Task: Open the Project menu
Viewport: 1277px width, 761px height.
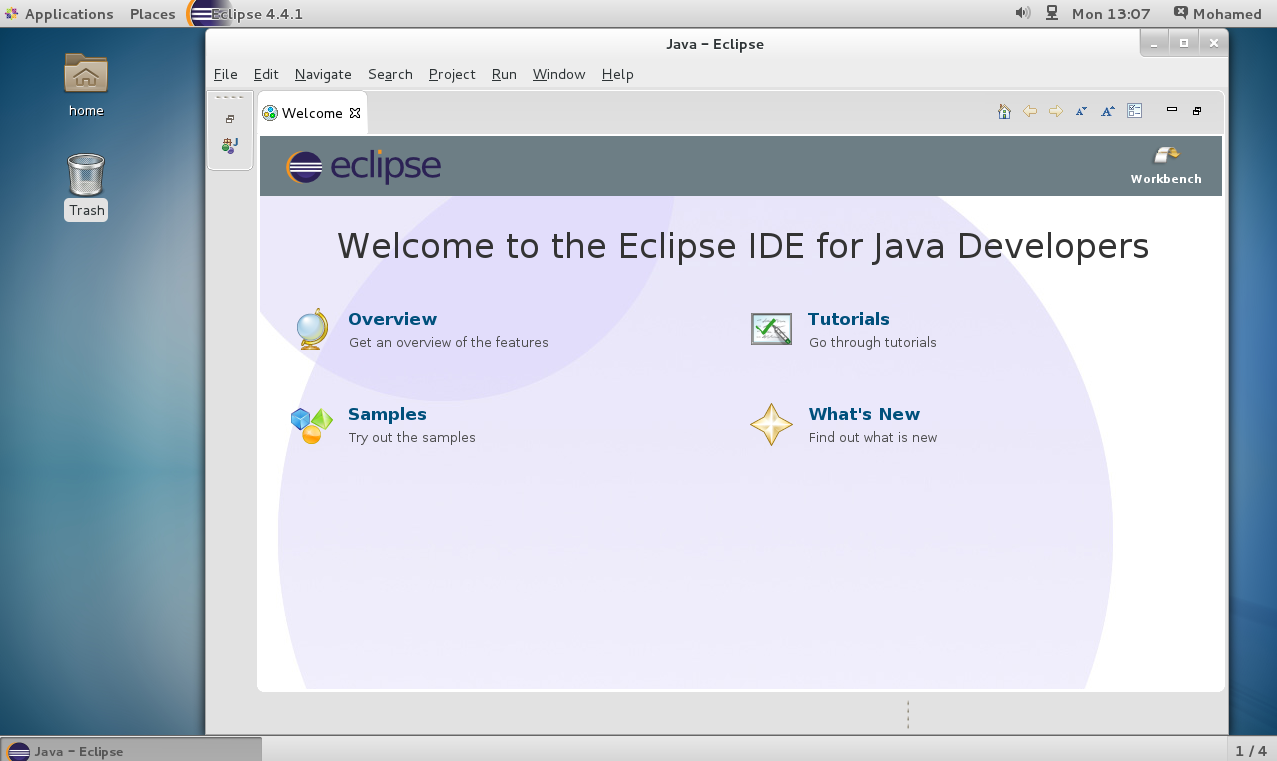Action: (x=452, y=74)
